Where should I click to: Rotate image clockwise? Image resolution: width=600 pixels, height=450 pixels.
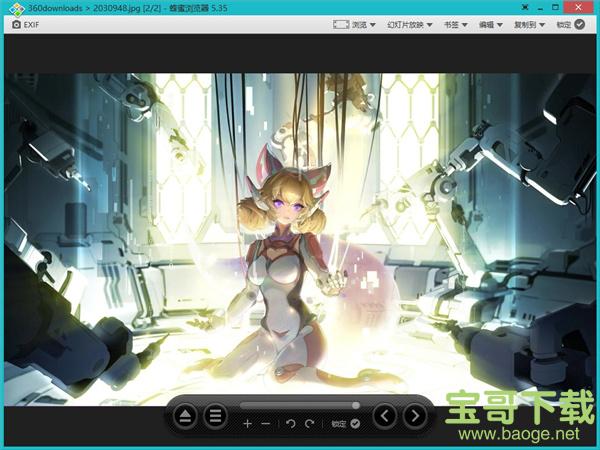tap(310, 424)
